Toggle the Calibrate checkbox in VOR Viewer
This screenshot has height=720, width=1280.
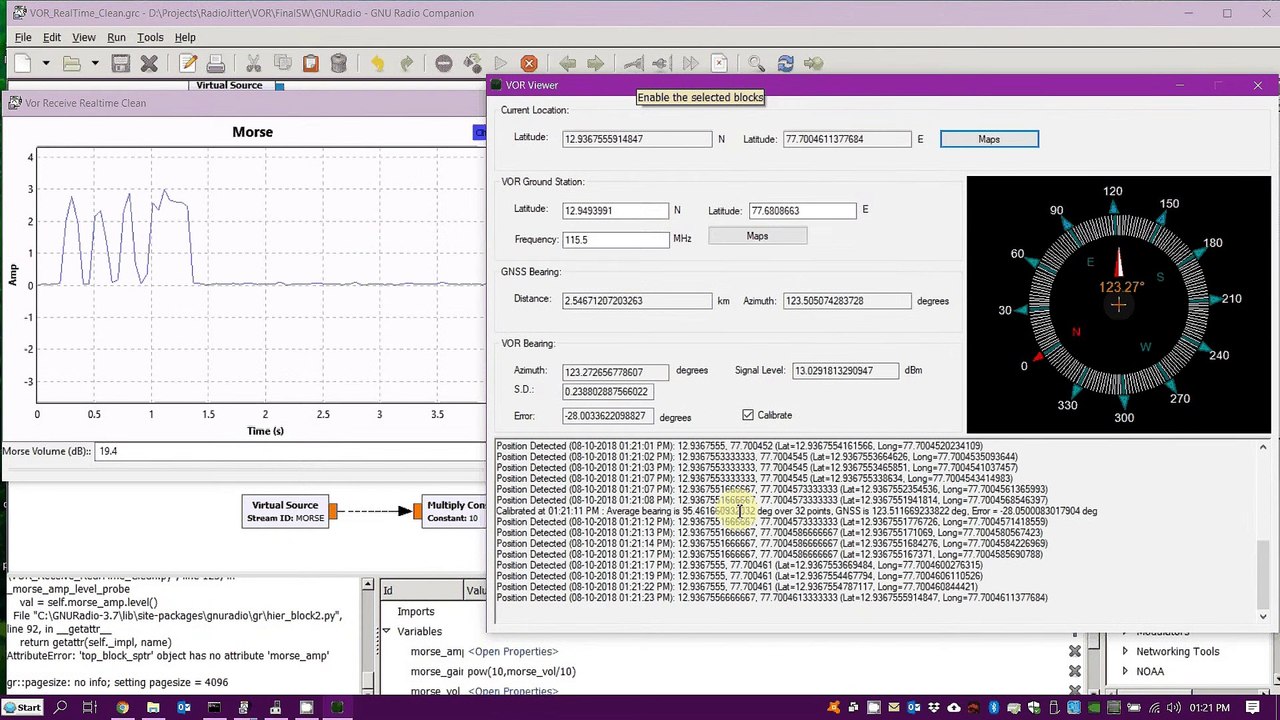point(748,415)
